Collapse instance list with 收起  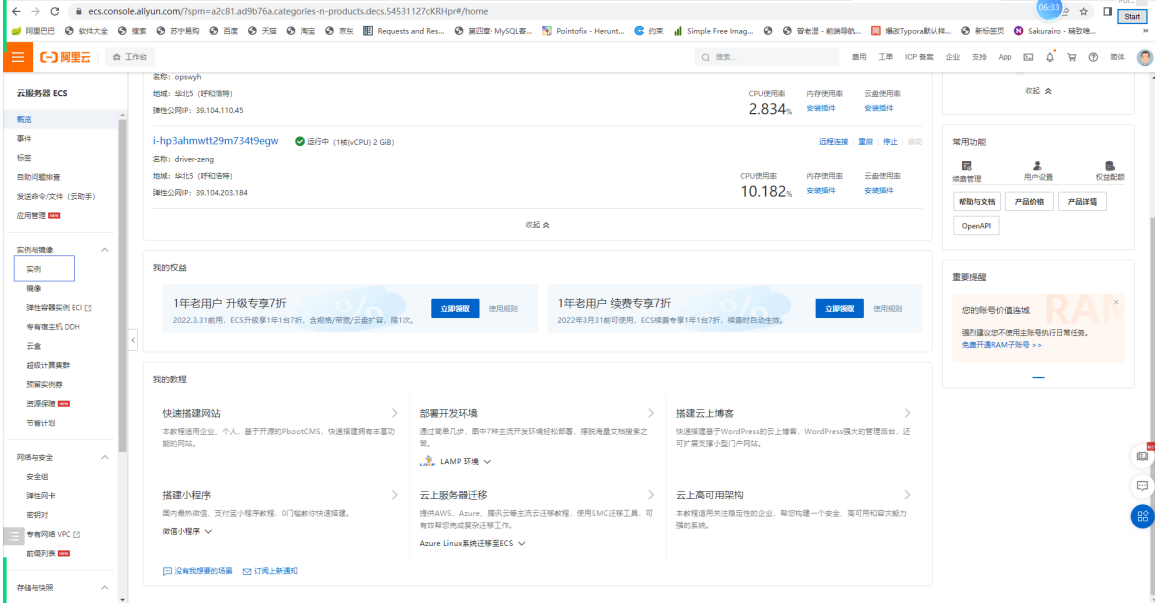(537, 225)
